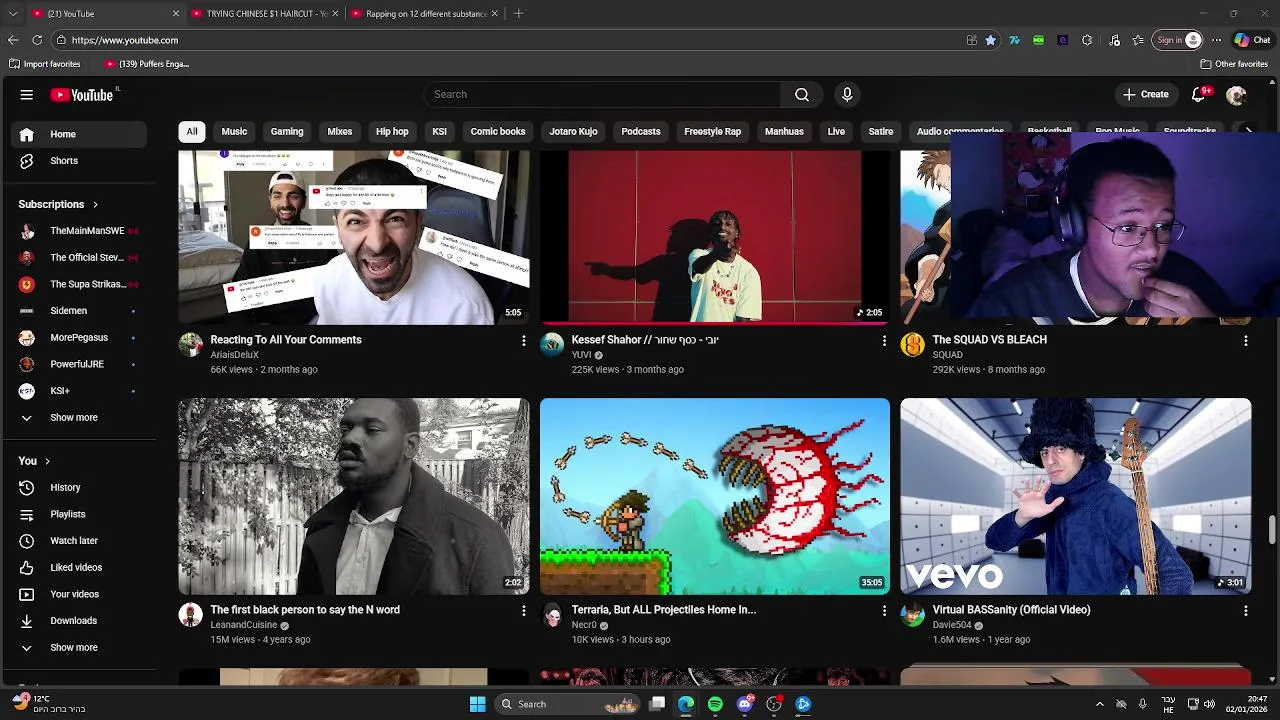
Task: Open the browser favorites list icon
Action: [1138, 40]
